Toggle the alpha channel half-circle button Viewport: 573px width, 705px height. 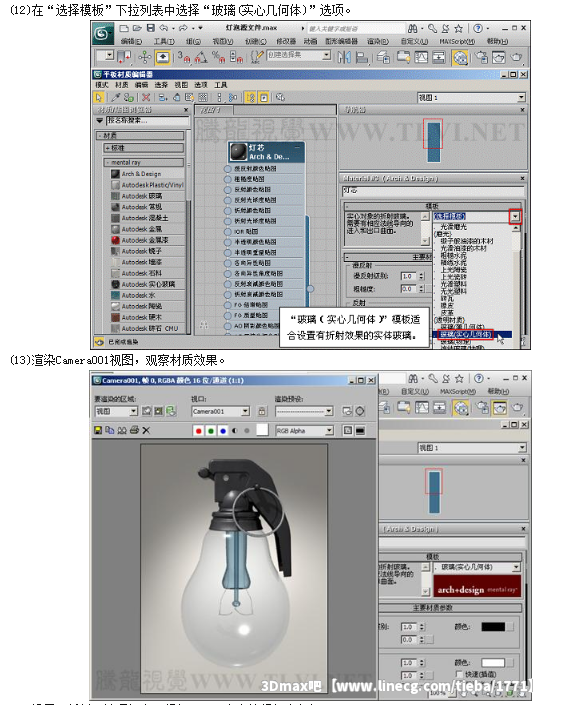[234, 431]
